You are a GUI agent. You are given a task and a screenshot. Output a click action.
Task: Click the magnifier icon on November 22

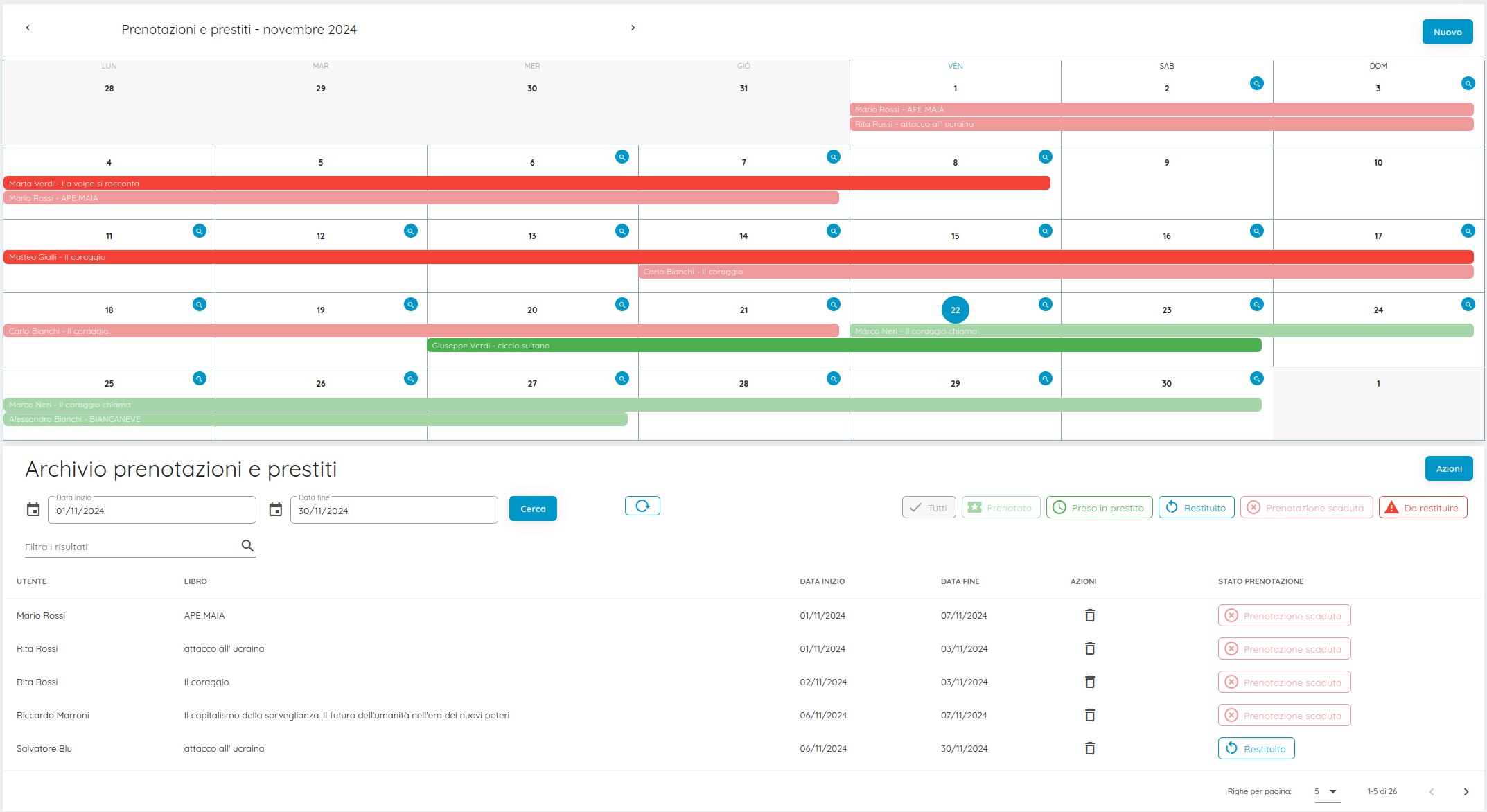coord(1045,304)
